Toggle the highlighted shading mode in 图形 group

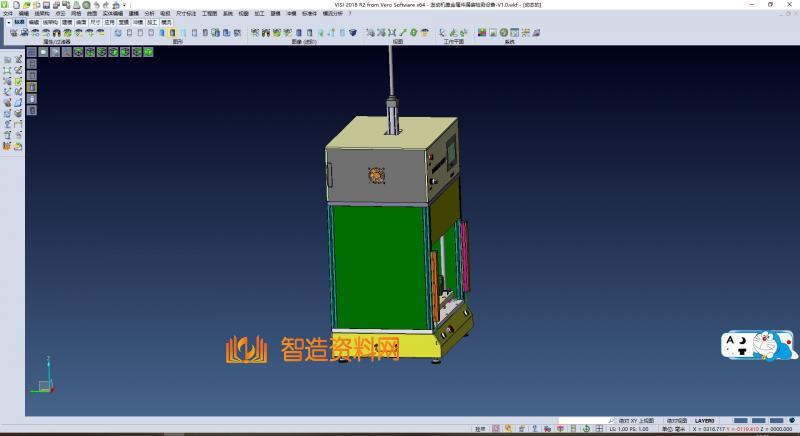coord(173,33)
